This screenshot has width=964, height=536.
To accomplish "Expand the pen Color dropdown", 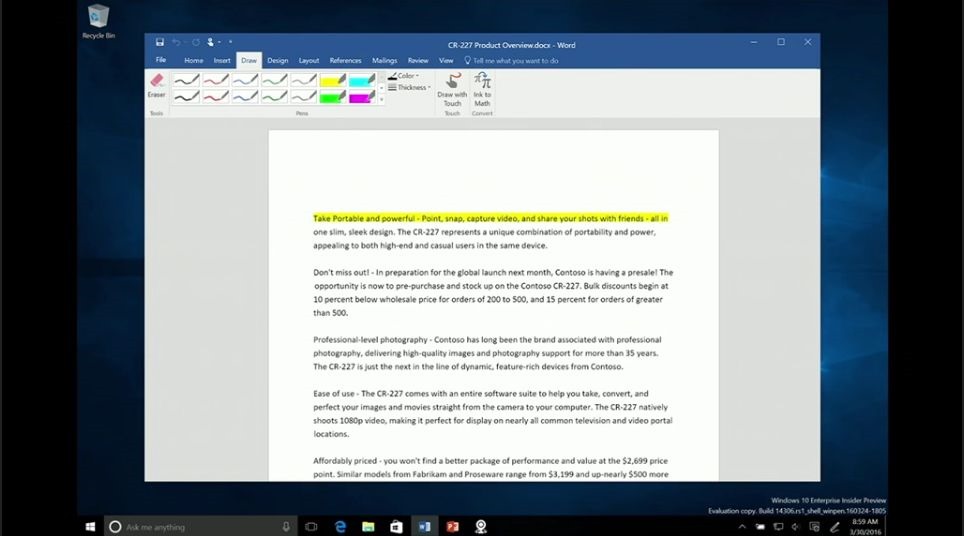I will pos(405,76).
